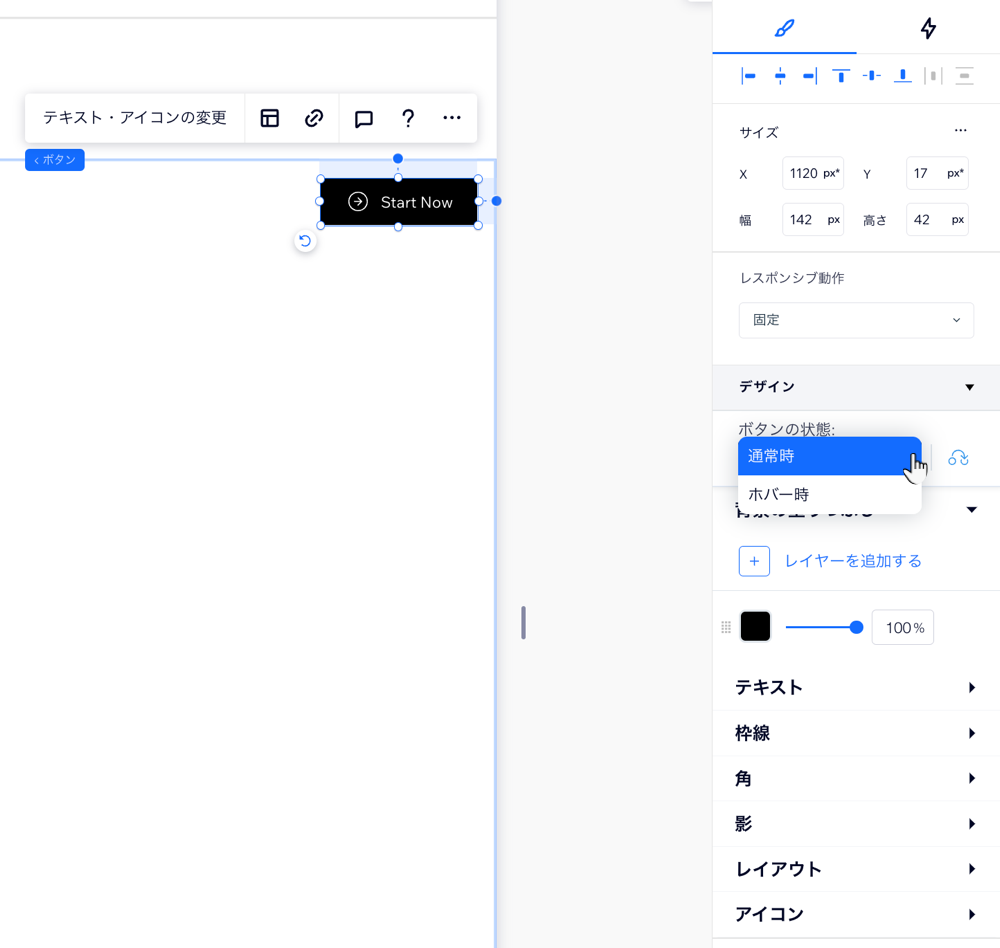Open the Design brush tab
Viewport: 1000px width, 948px height.
coord(784,28)
